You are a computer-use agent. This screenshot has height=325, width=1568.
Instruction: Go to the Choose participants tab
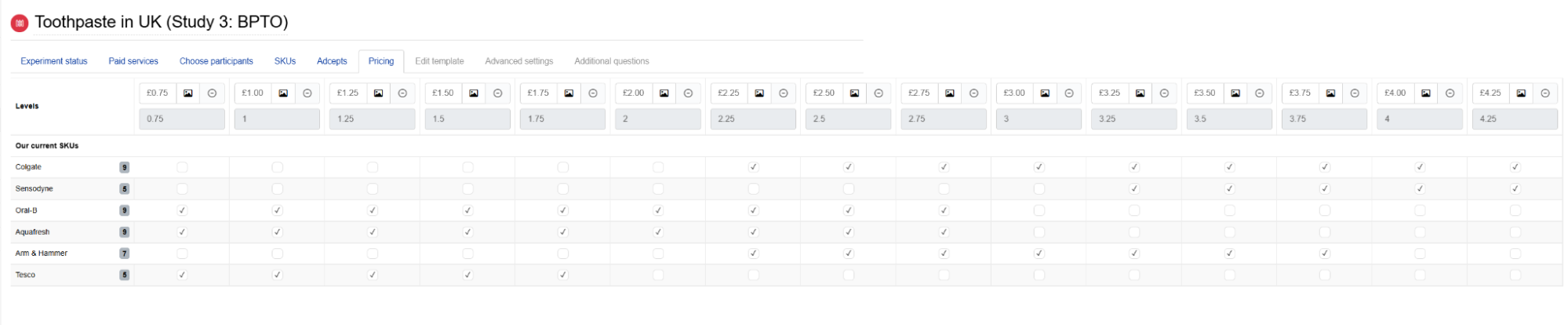pyautogui.click(x=216, y=61)
